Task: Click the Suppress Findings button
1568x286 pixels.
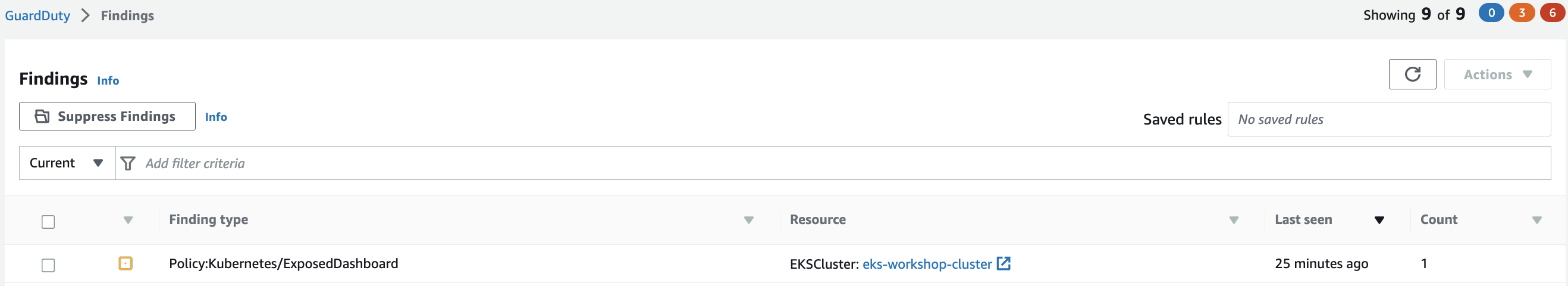Action: [107, 116]
